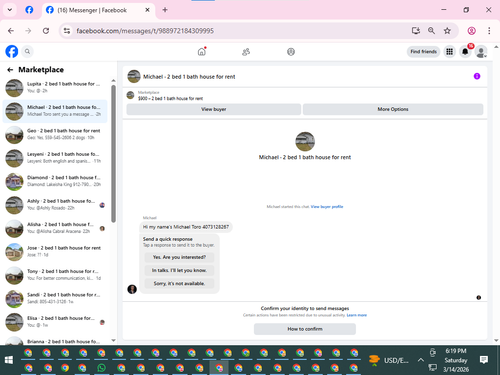Screen dimensions: 500x375
Task: Click the message 'Hi my name's Michael Toro'
Action: point(186,227)
